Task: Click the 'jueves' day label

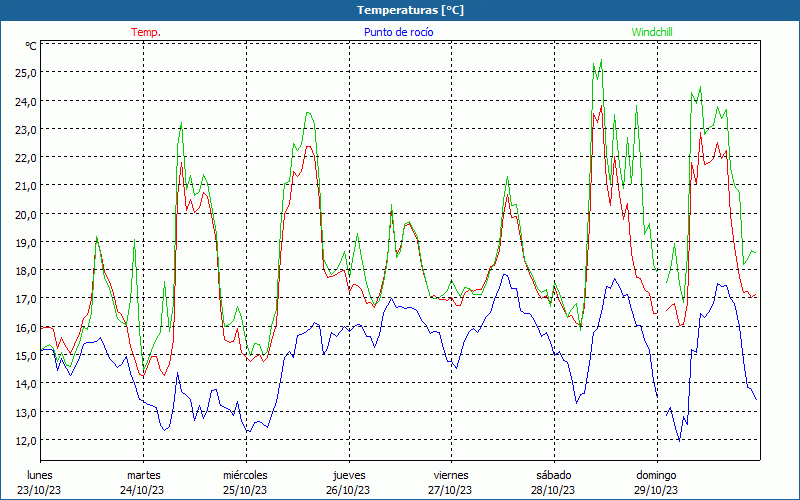Action: tap(349, 475)
